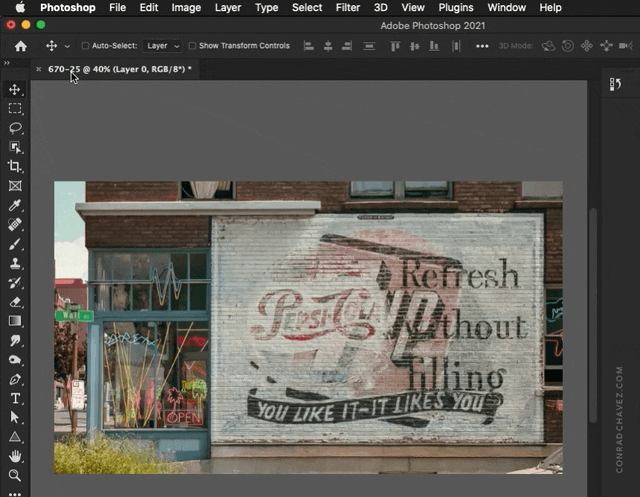The image size is (640, 497).
Task: Open the Move tool preset picker arrow
Action: 67,46
